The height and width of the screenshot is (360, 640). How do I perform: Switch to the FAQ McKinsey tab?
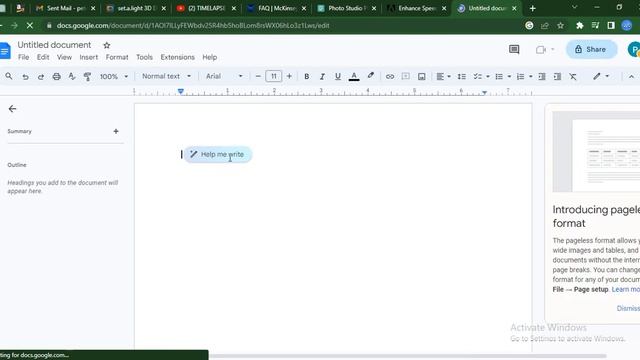(x=277, y=8)
